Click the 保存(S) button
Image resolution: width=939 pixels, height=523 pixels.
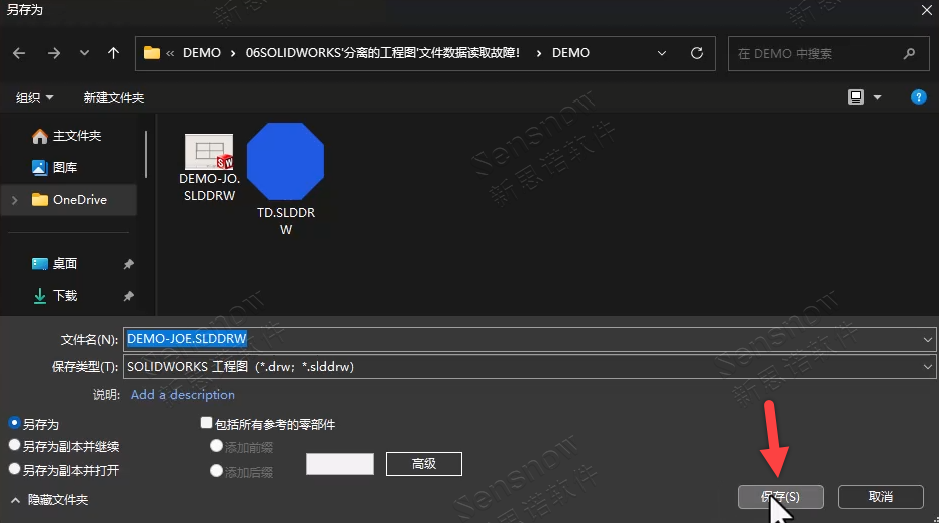click(780, 496)
